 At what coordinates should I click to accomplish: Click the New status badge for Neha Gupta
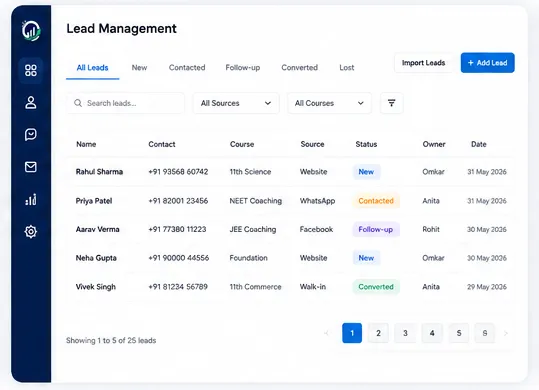coord(366,258)
